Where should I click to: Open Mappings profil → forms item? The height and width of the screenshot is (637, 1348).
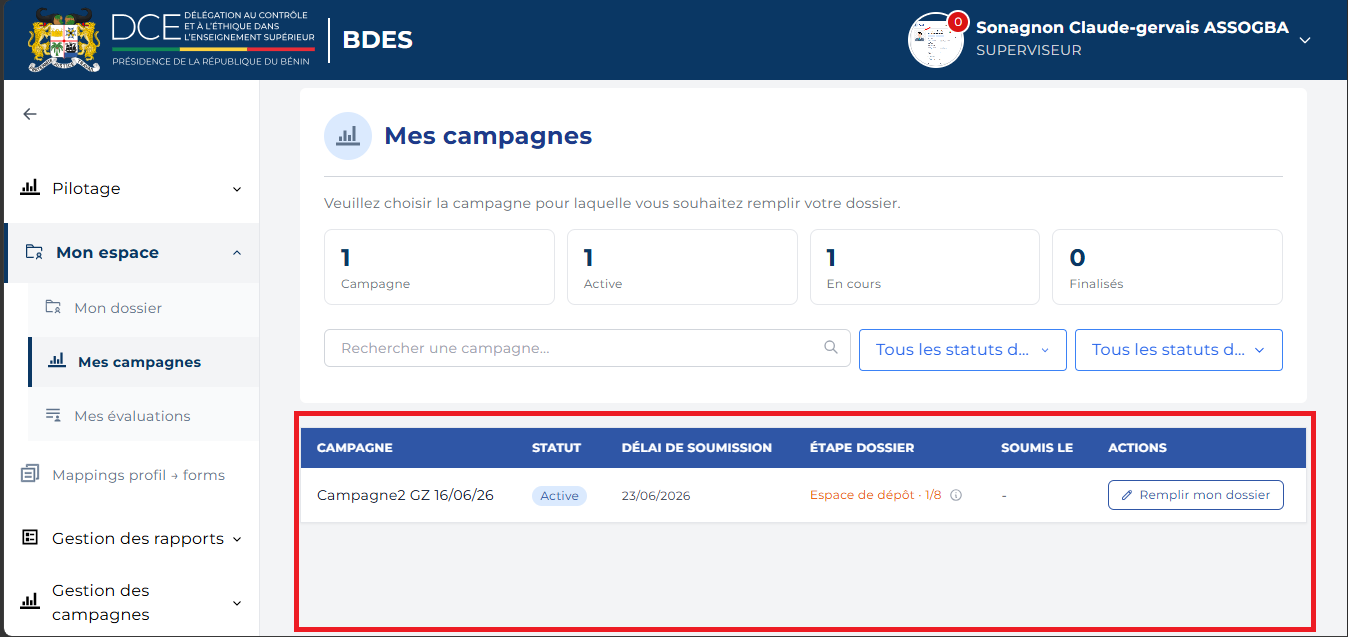(x=132, y=475)
